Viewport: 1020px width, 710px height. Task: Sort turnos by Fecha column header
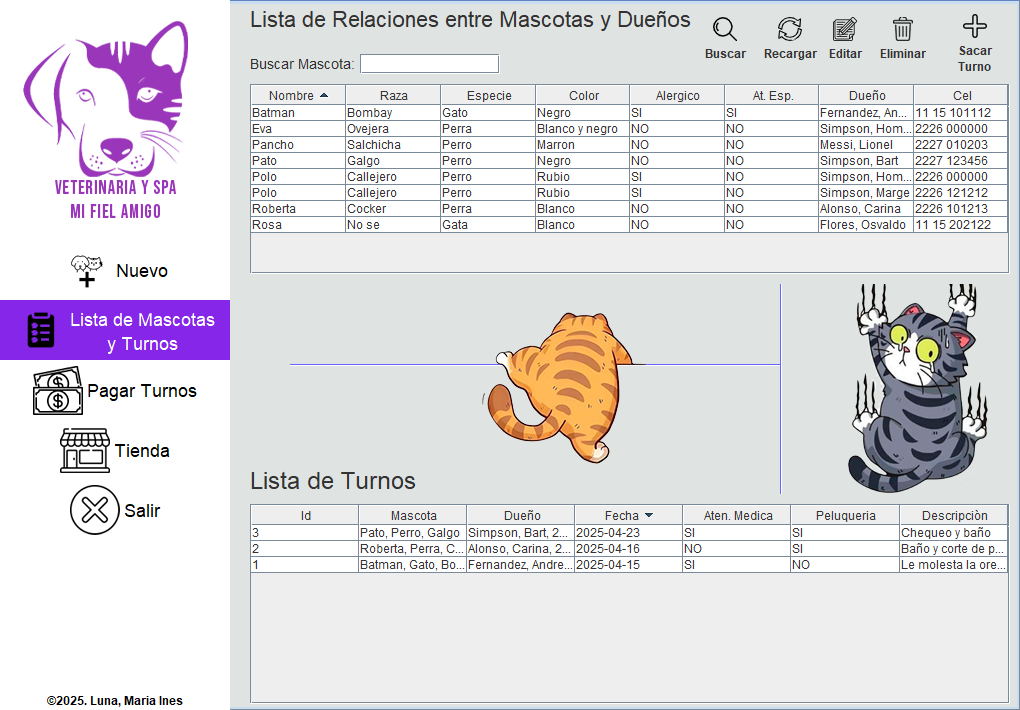628,515
